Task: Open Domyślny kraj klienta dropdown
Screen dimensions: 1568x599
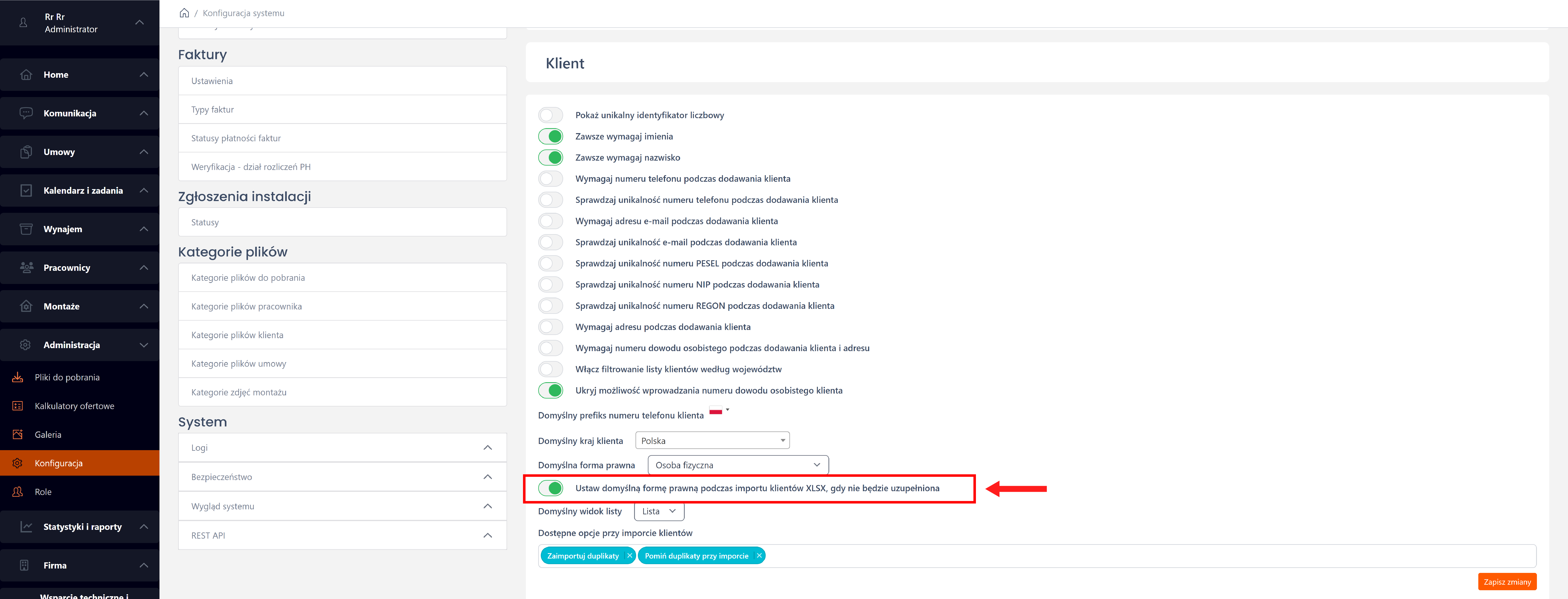Action: click(712, 441)
